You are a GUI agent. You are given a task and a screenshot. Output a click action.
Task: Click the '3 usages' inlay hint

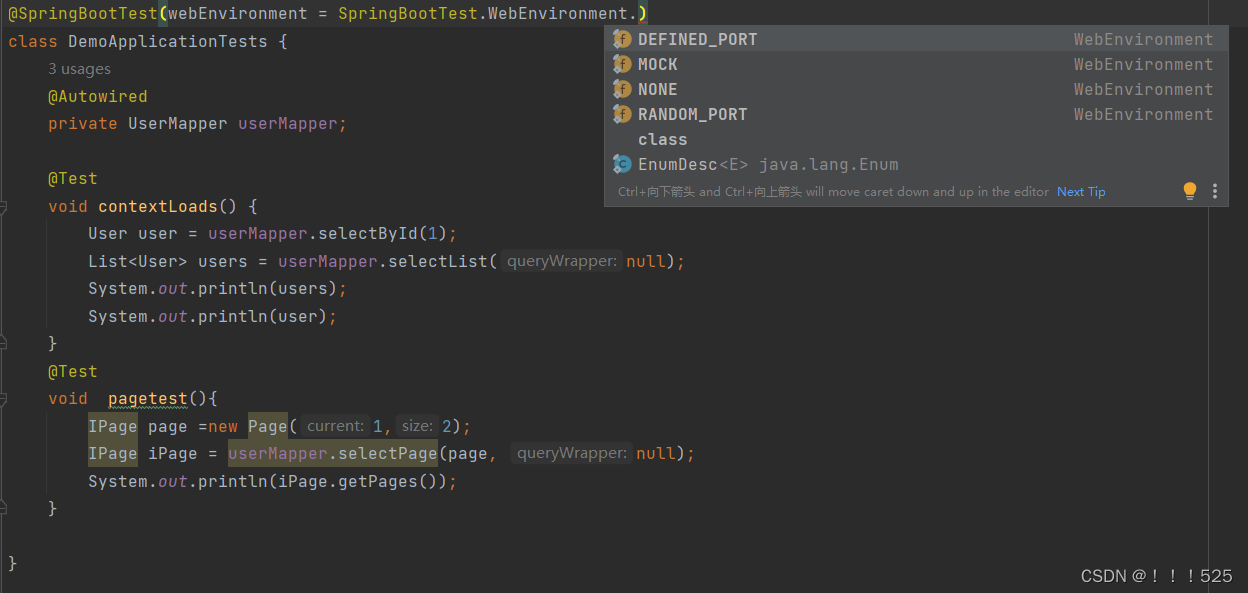pyautogui.click(x=79, y=69)
